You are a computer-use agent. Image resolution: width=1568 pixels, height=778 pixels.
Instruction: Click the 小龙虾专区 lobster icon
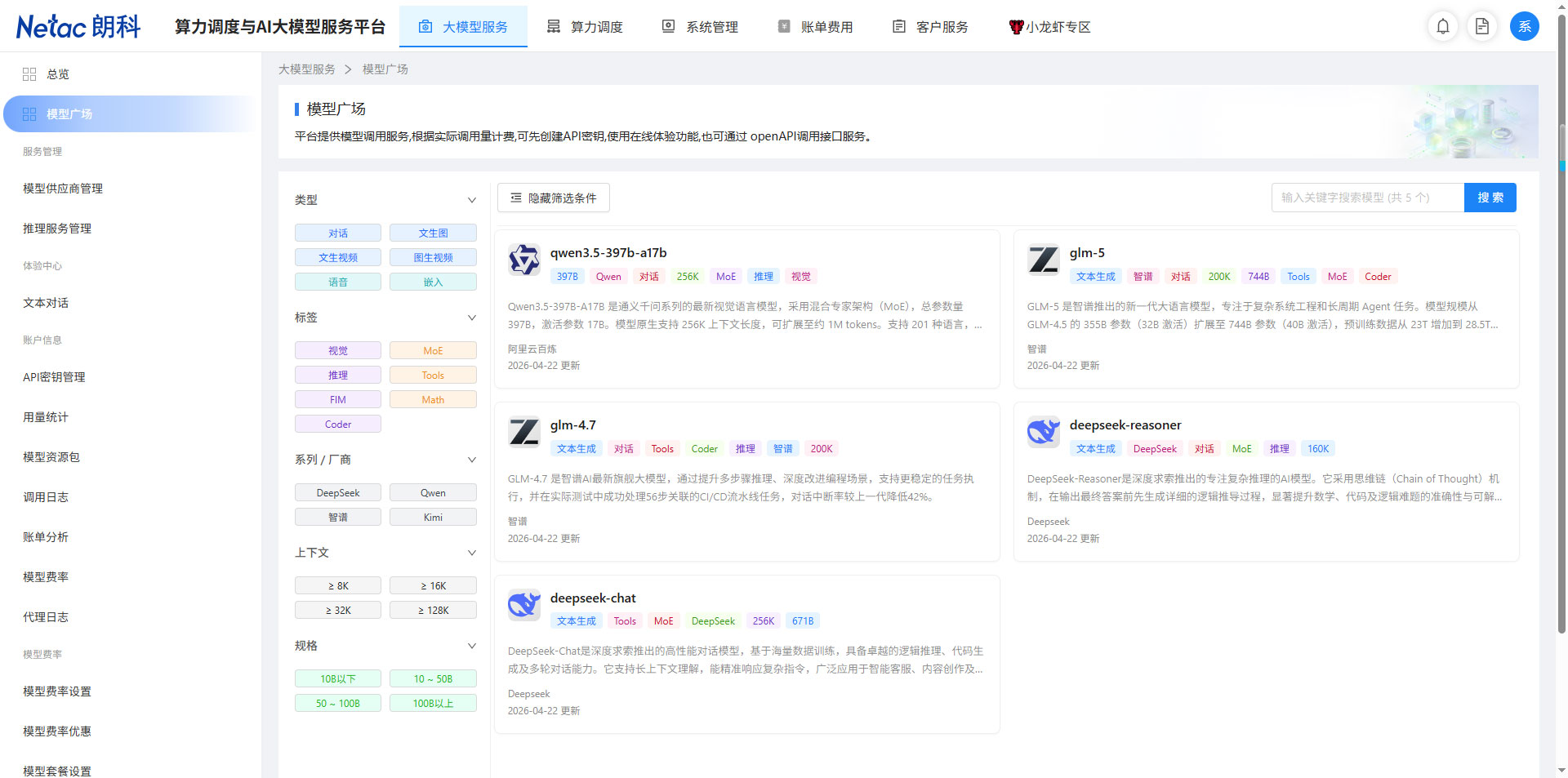1016,27
